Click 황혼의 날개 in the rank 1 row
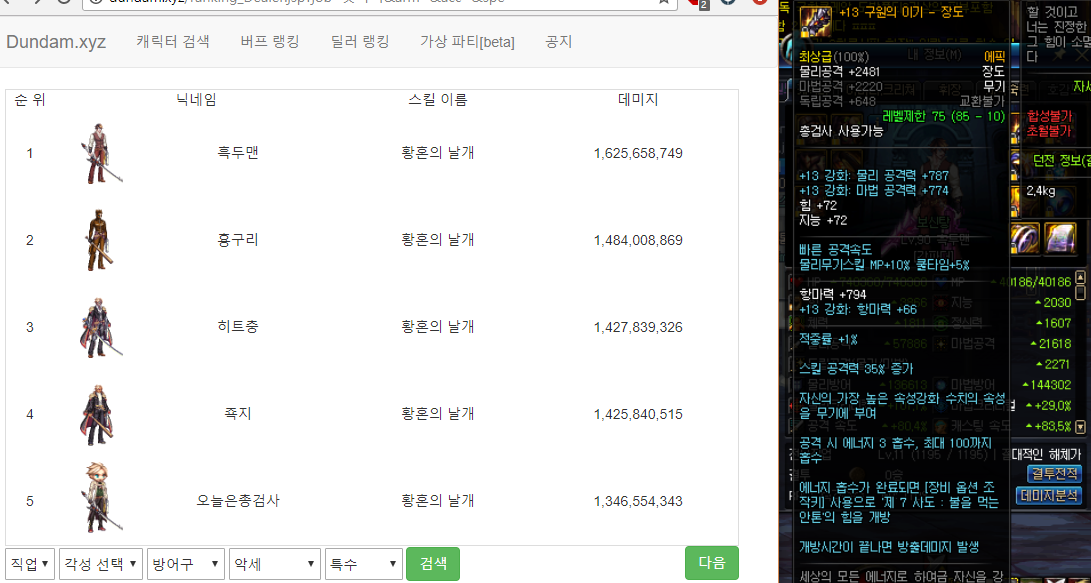This screenshot has height=583, width=1091. pos(438,153)
